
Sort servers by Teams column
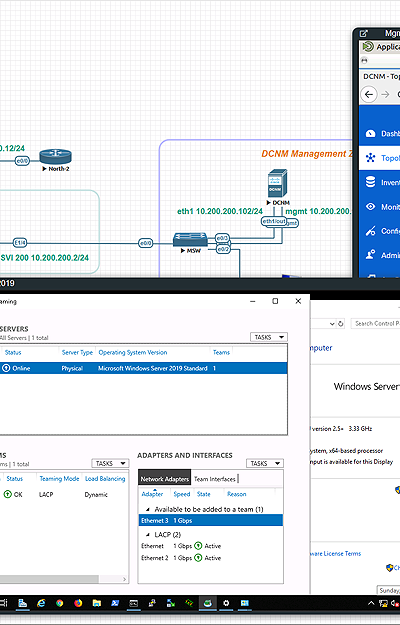(x=221, y=352)
